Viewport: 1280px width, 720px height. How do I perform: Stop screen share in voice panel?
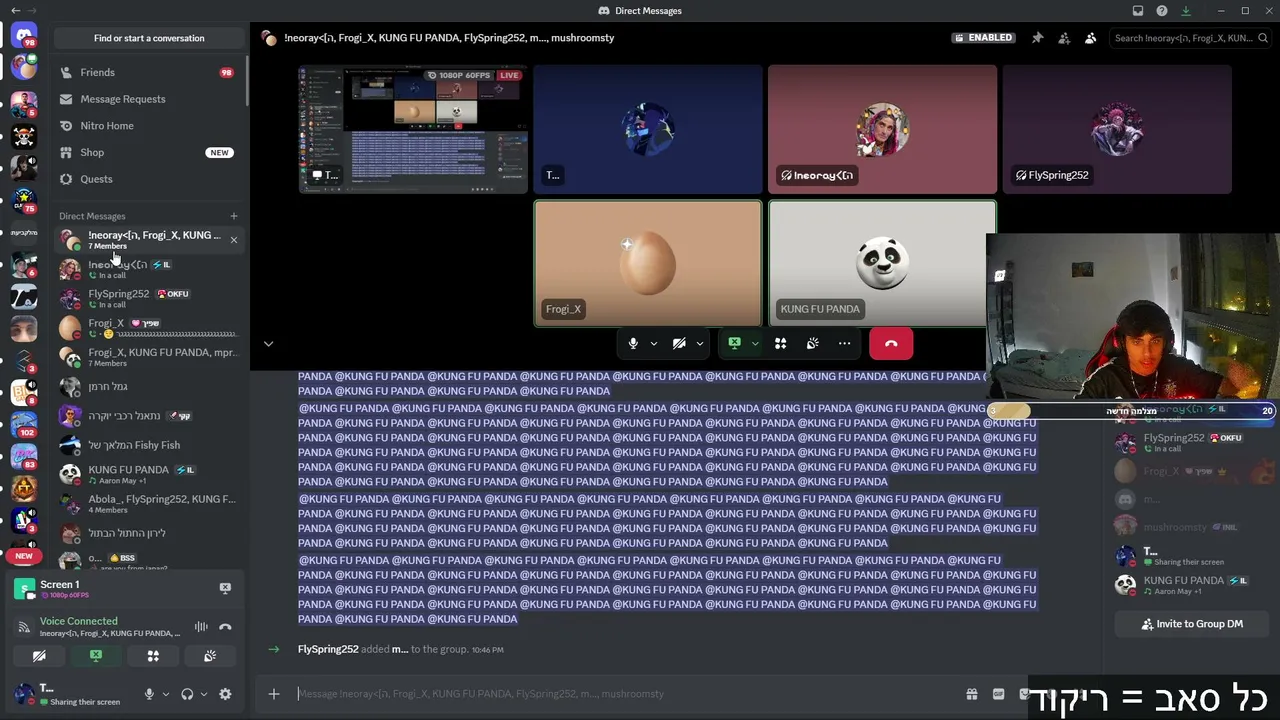point(96,656)
